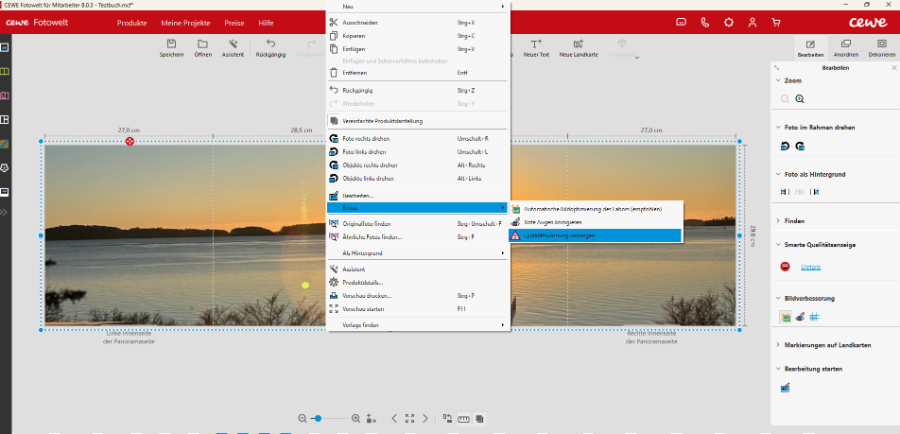Viewport: 900px width, 434px height.
Task: Switch to the Anordnen tab
Action: (845, 48)
